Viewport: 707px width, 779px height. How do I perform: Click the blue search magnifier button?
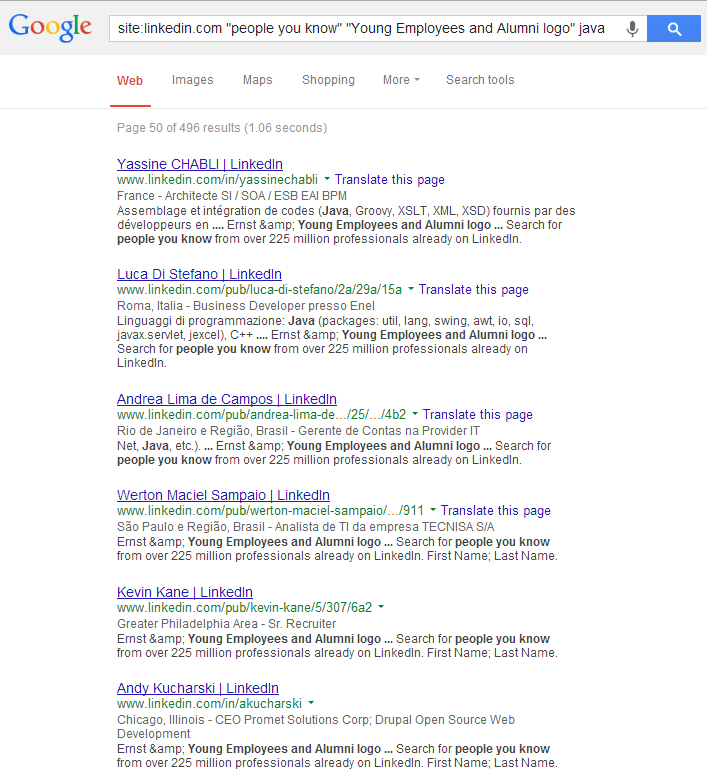(x=674, y=28)
